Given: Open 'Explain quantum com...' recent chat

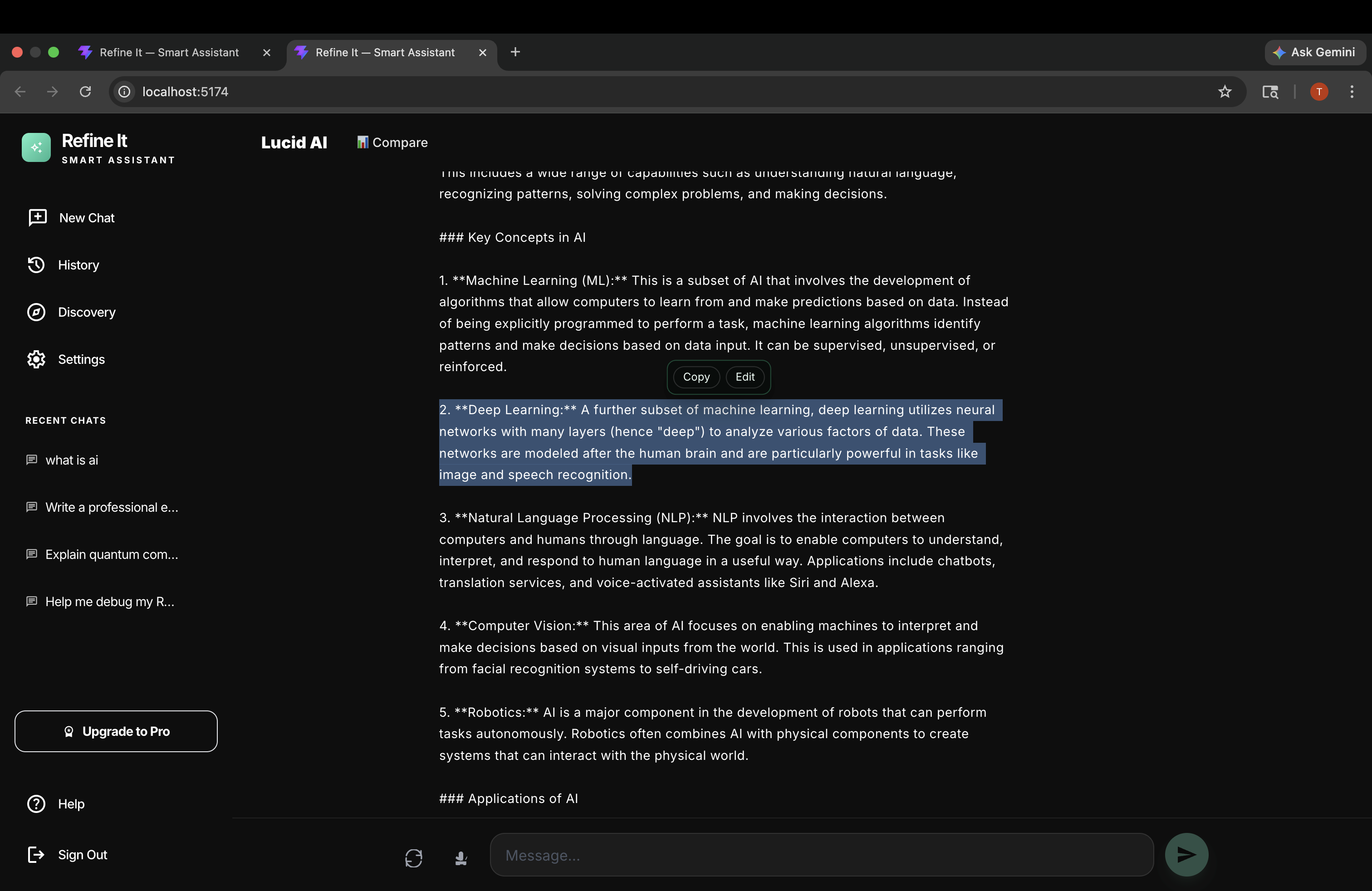Looking at the screenshot, I should [x=111, y=554].
